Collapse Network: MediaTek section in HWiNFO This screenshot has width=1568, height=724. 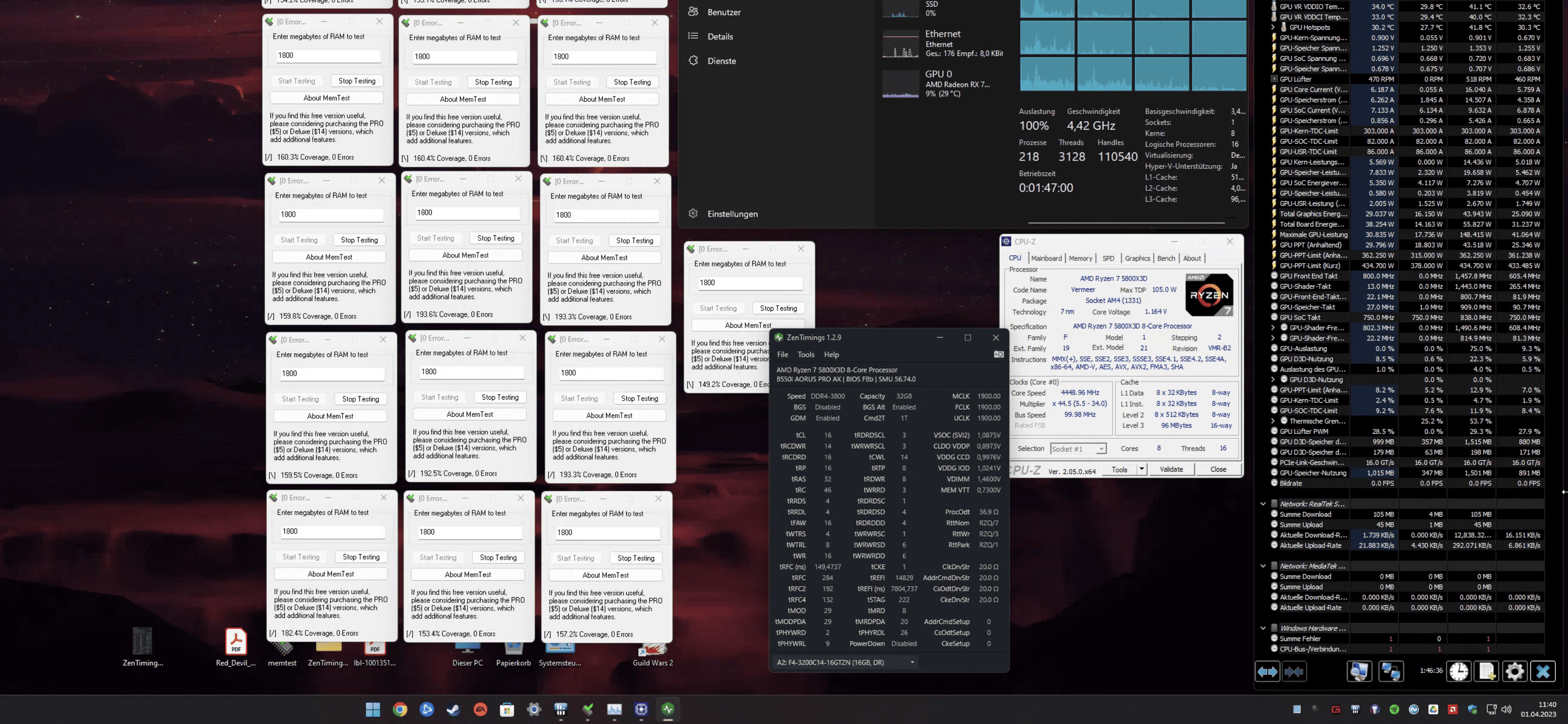pos(1263,566)
